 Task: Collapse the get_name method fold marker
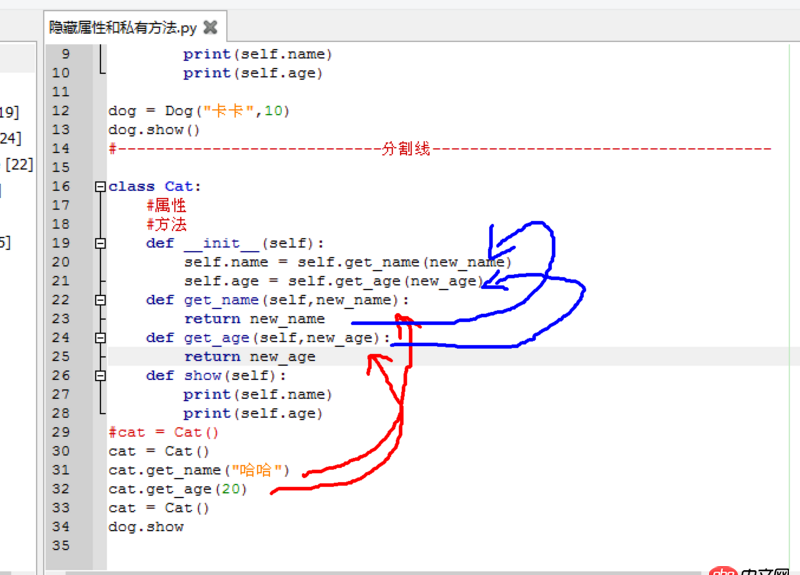100,300
